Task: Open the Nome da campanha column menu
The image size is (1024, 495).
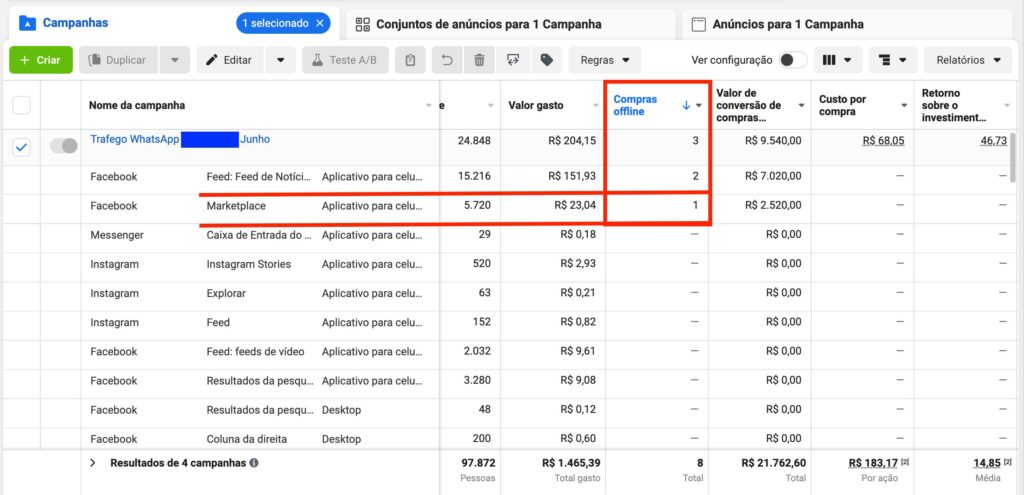Action: tap(428, 106)
